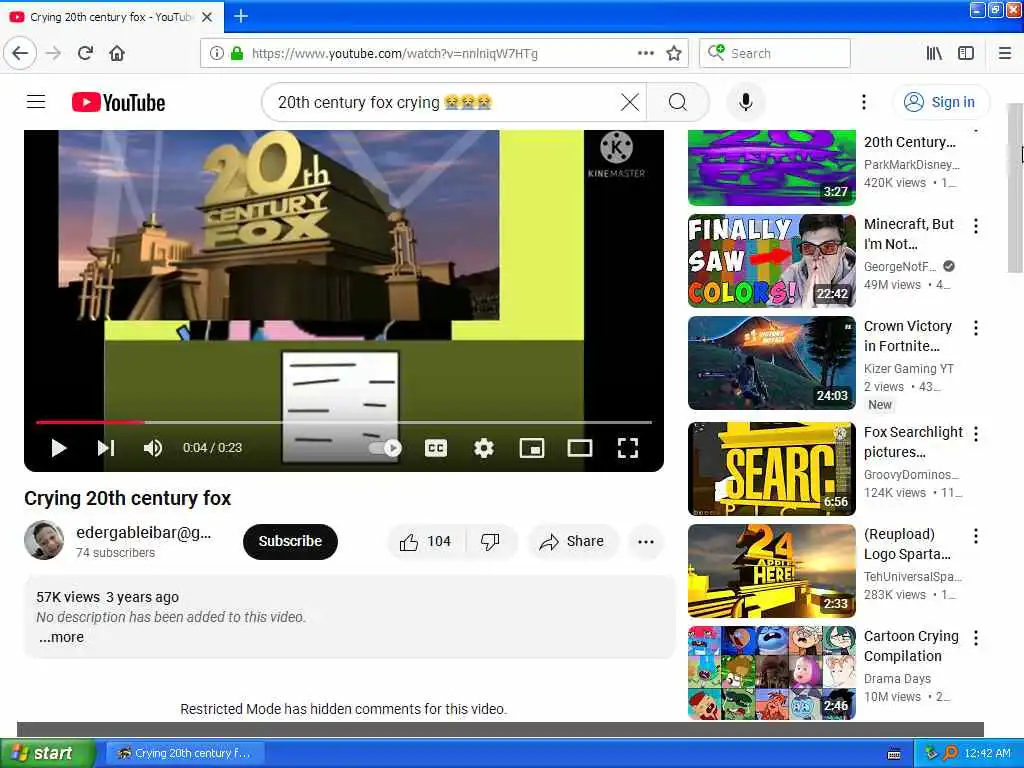The height and width of the screenshot is (768, 1024).
Task: Switch to theater mode
Action: pyautogui.click(x=580, y=448)
